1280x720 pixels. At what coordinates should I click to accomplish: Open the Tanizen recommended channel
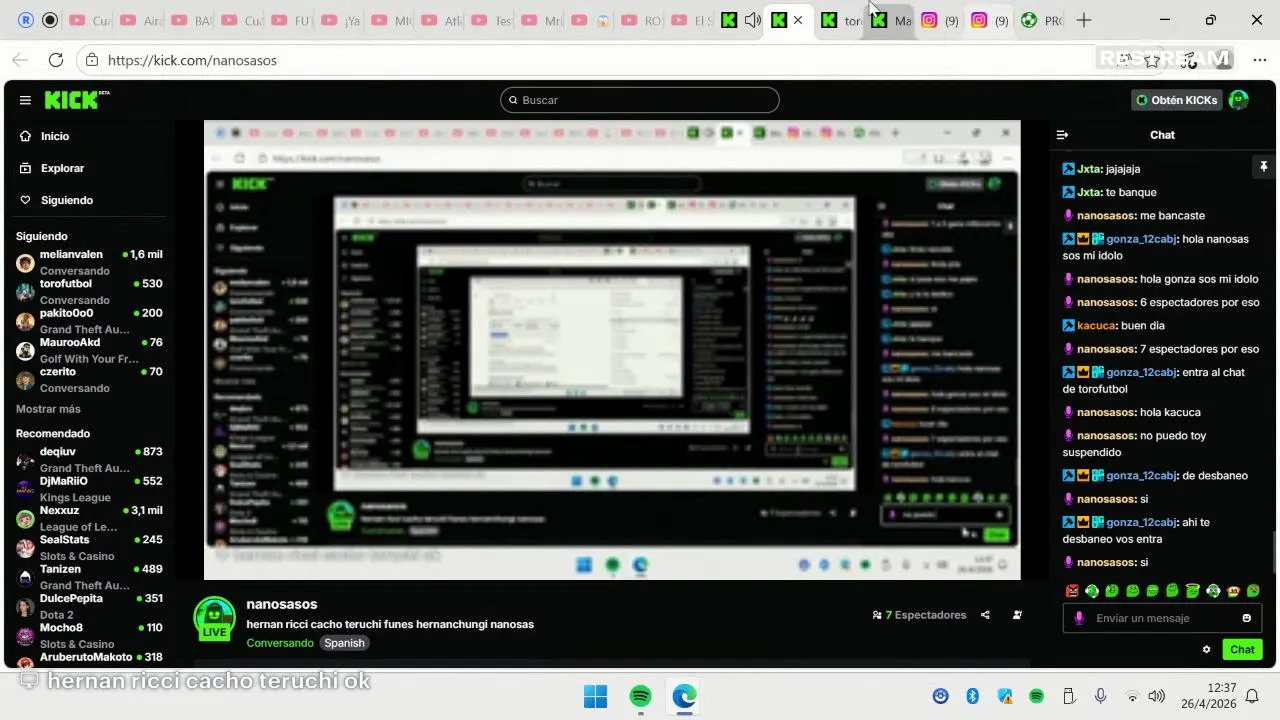89,577
